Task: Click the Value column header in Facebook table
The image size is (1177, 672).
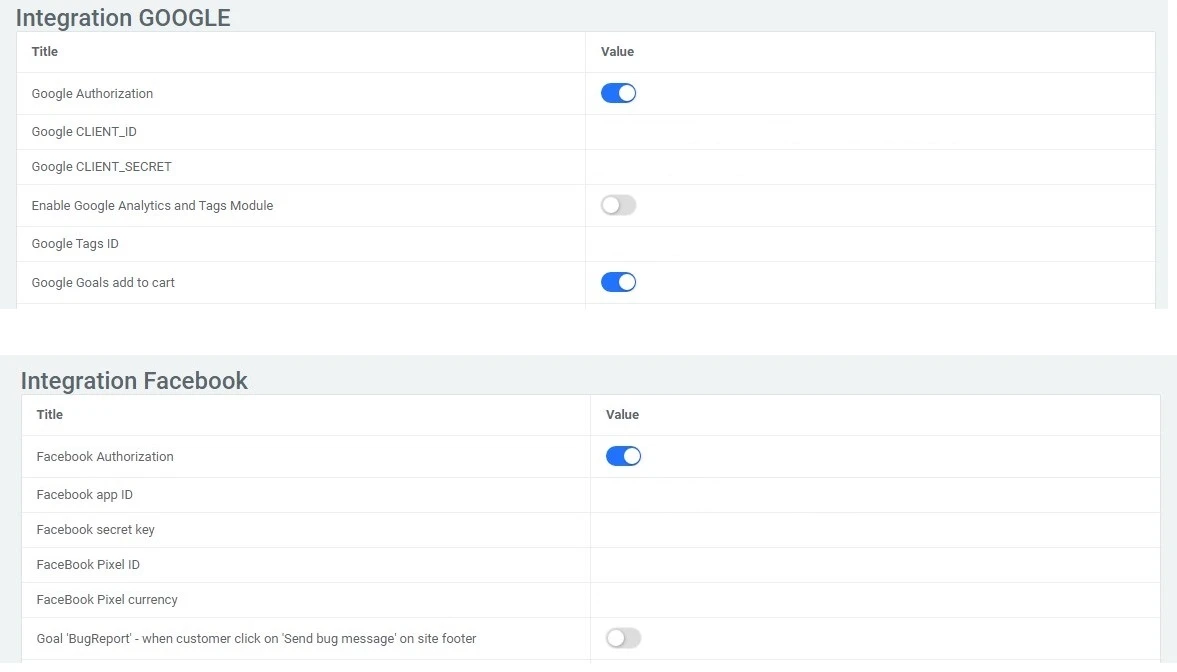Action: click(x=621, y=414)
